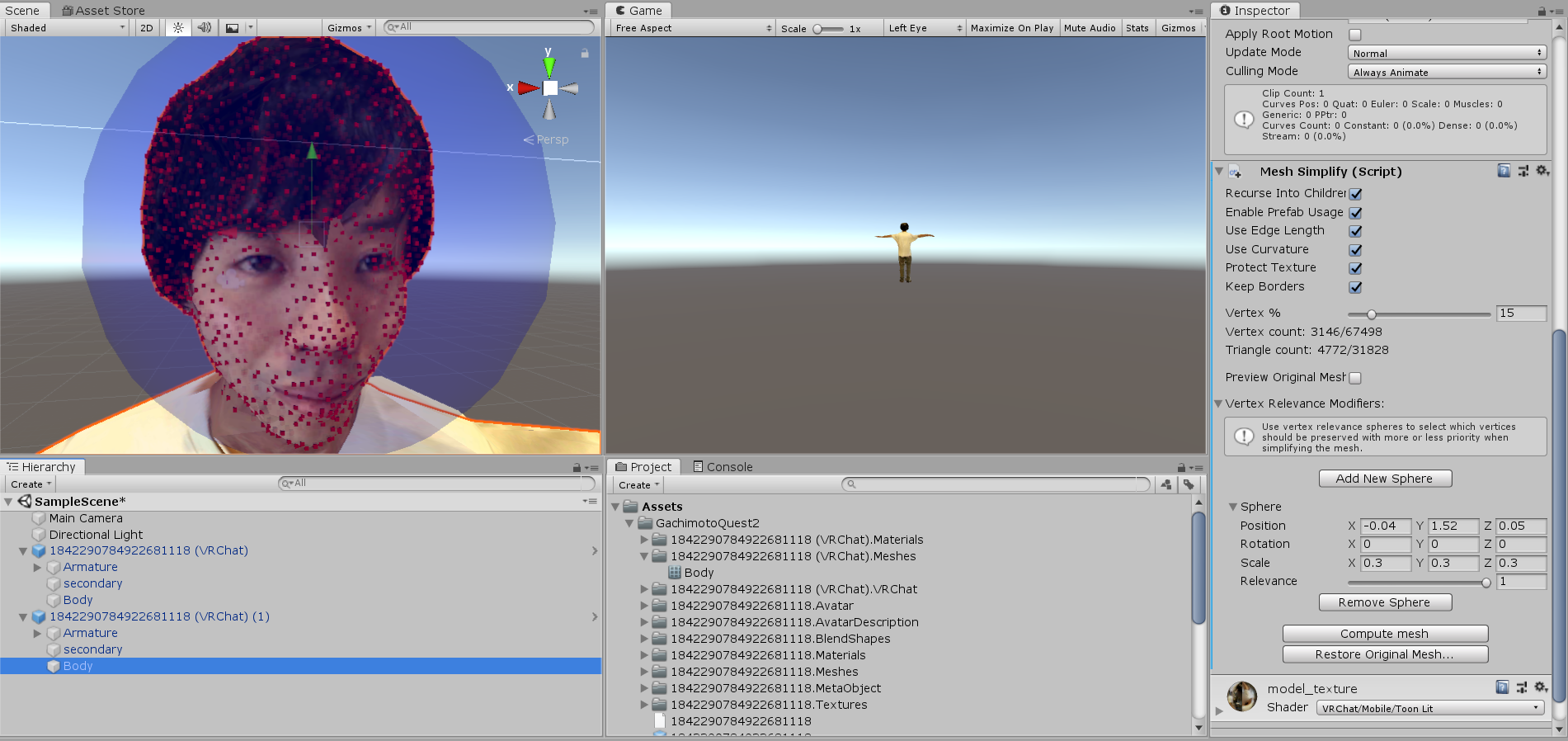Open model_texture material gear menu

(1540, 687)
